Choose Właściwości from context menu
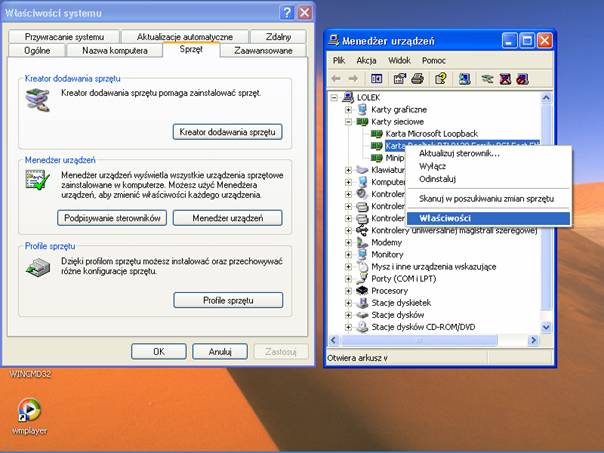The height and width of the screenshot is (453, 604). [488, 218]
